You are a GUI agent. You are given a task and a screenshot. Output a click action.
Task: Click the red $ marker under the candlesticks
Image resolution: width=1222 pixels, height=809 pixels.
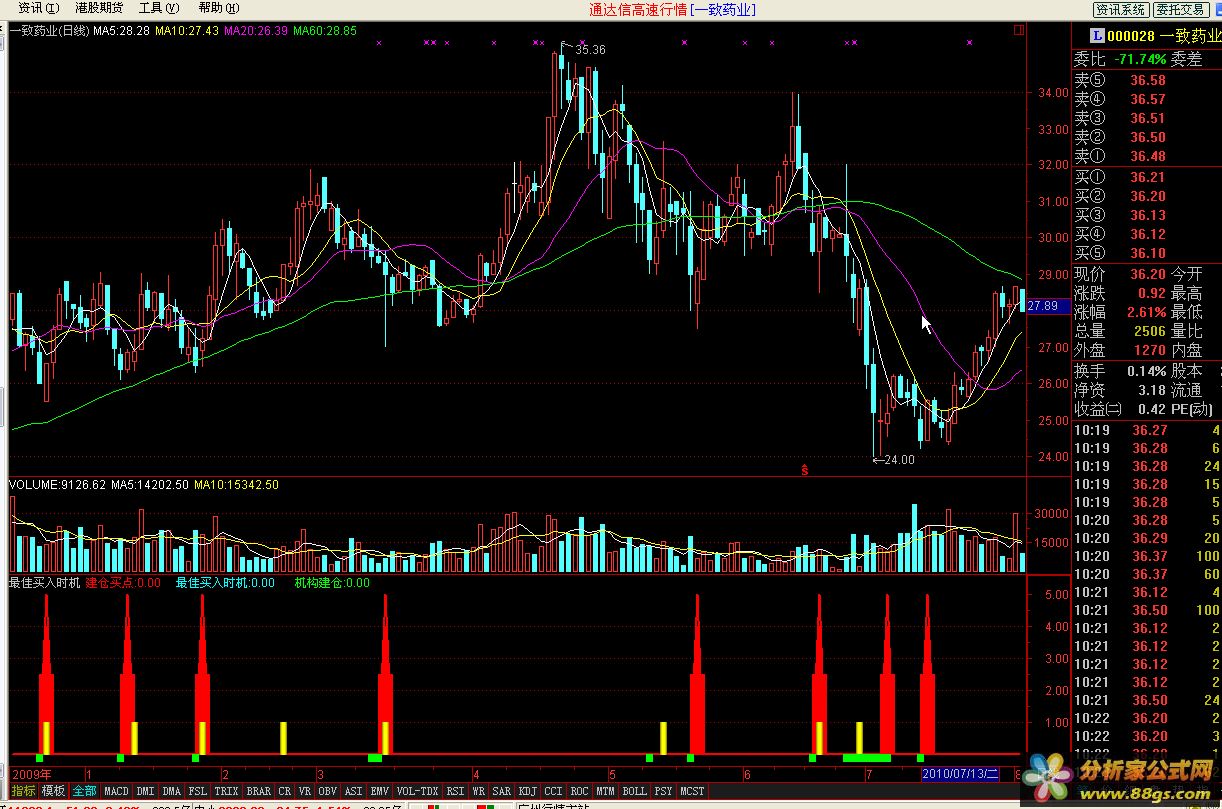coord(804,469)
